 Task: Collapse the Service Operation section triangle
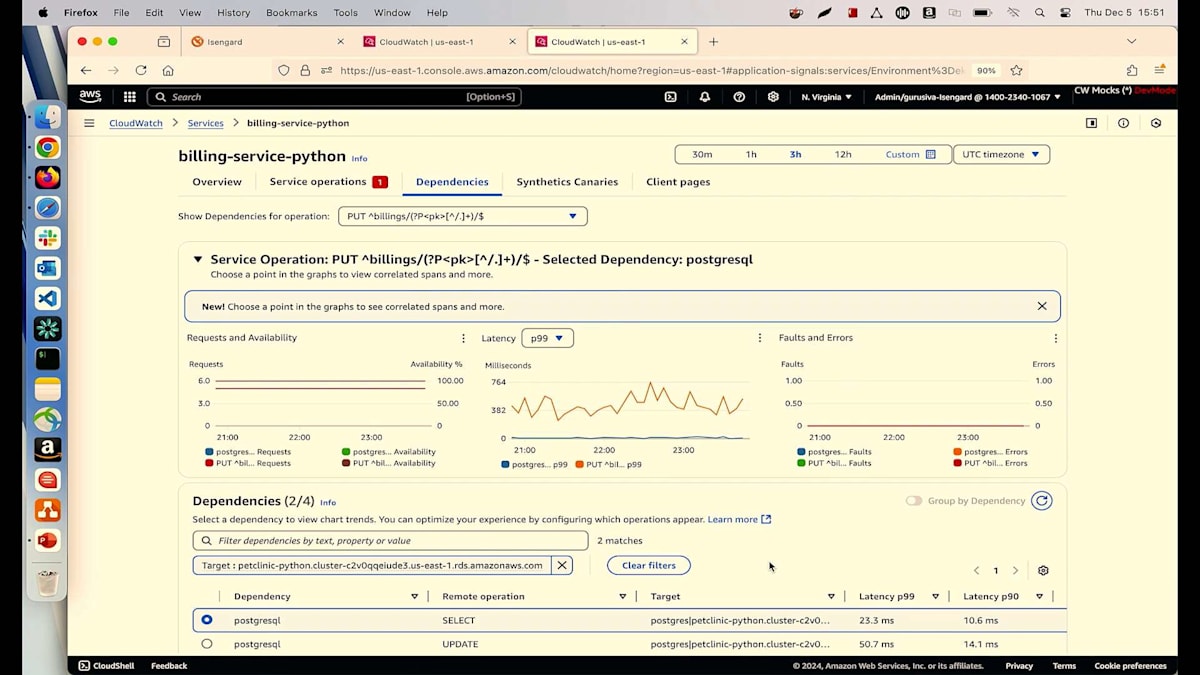[x=197, y=259]
